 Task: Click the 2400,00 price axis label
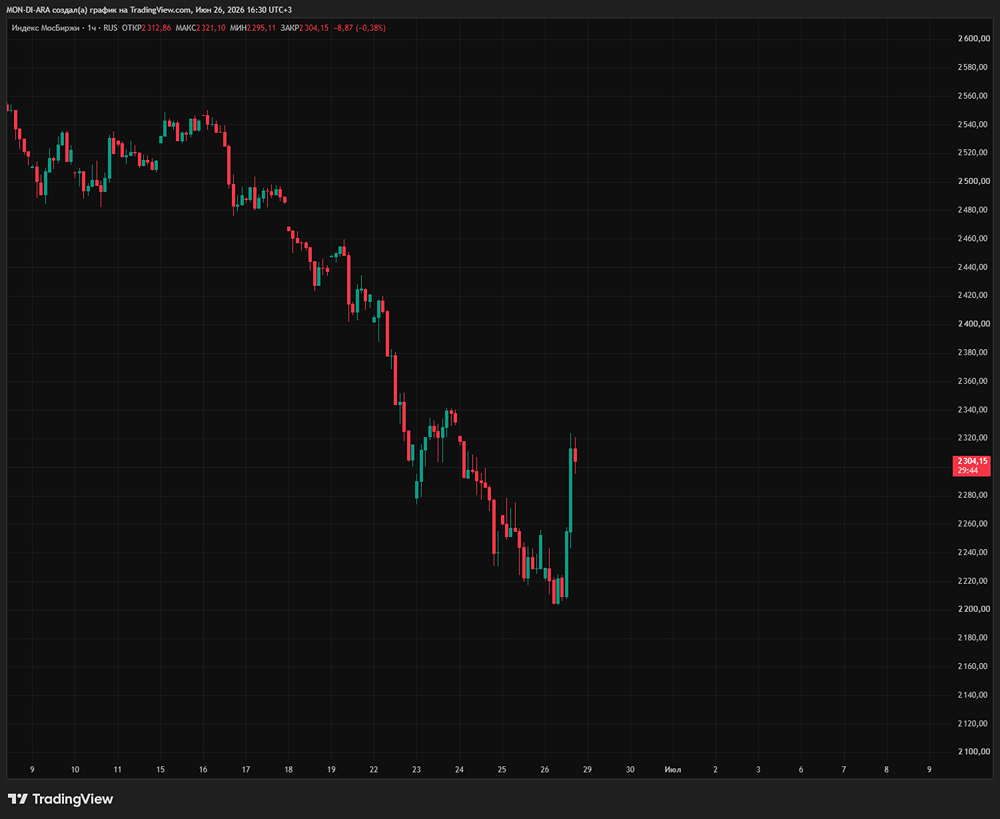click(973, 324)
